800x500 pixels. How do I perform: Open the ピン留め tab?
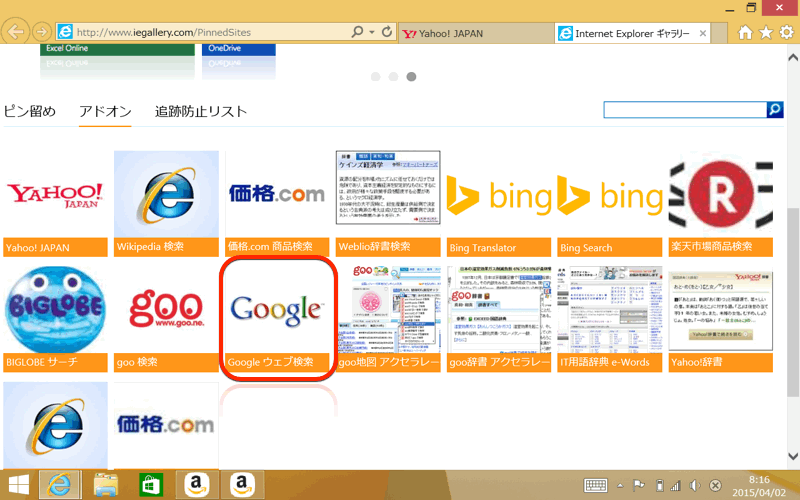(x=30, y=111)
